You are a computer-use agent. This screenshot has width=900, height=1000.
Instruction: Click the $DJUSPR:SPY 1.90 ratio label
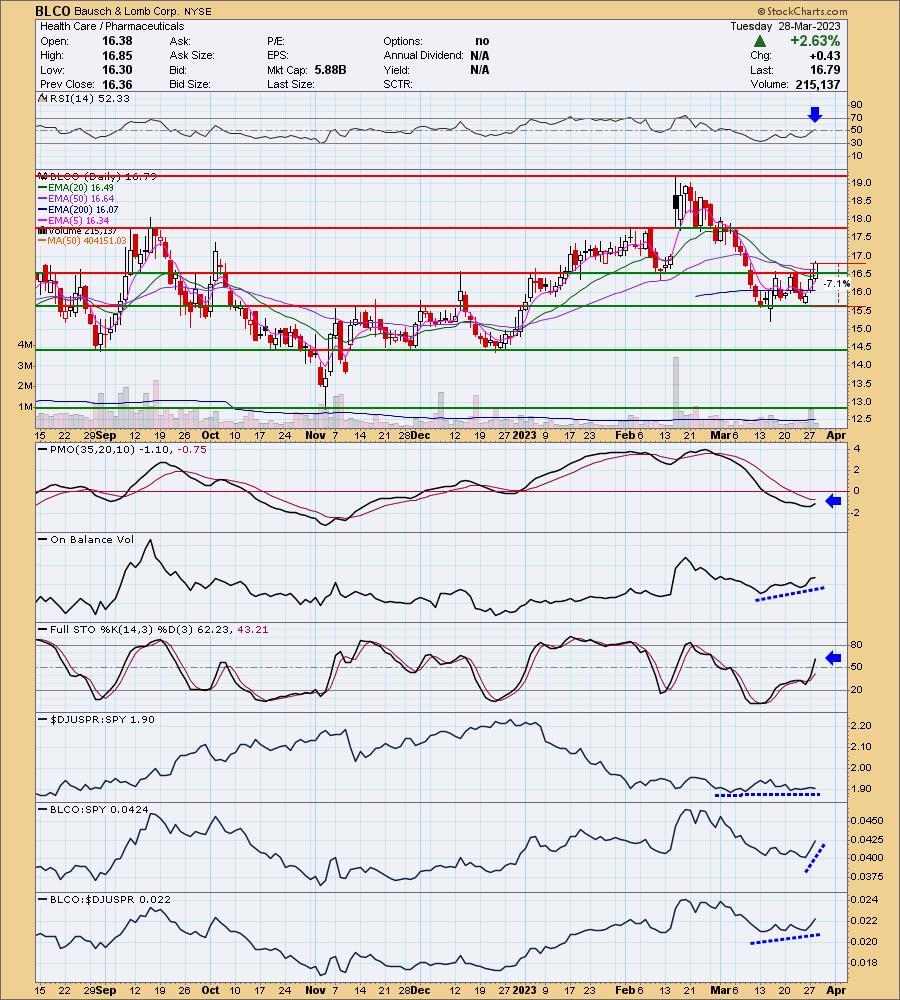tap(102, 719)
